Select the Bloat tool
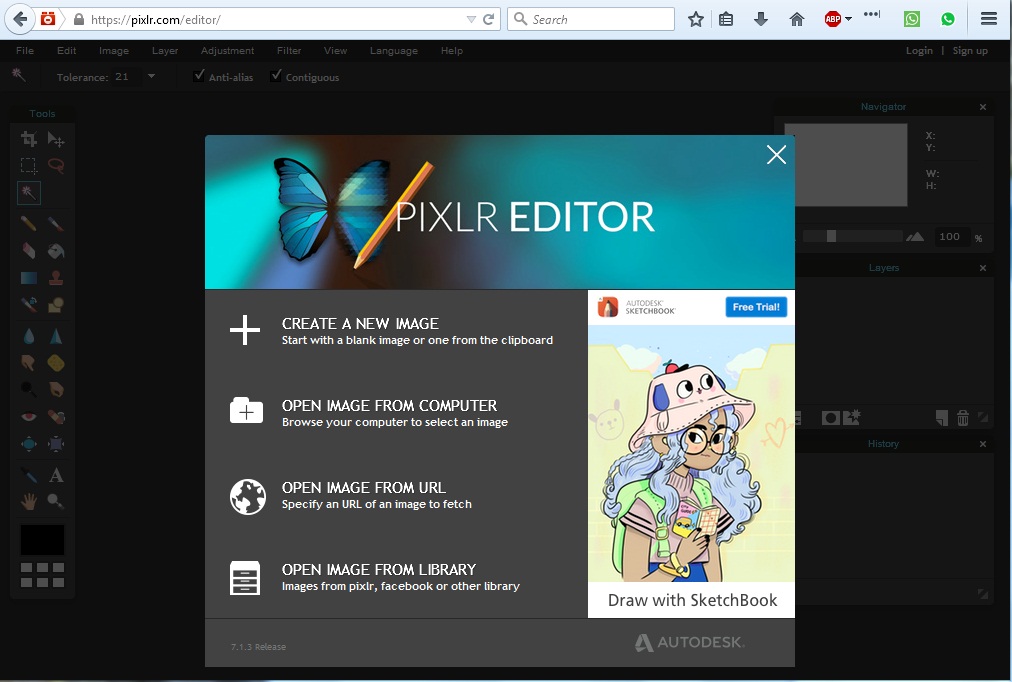The image size is (1012, 682). click(28, 443)
